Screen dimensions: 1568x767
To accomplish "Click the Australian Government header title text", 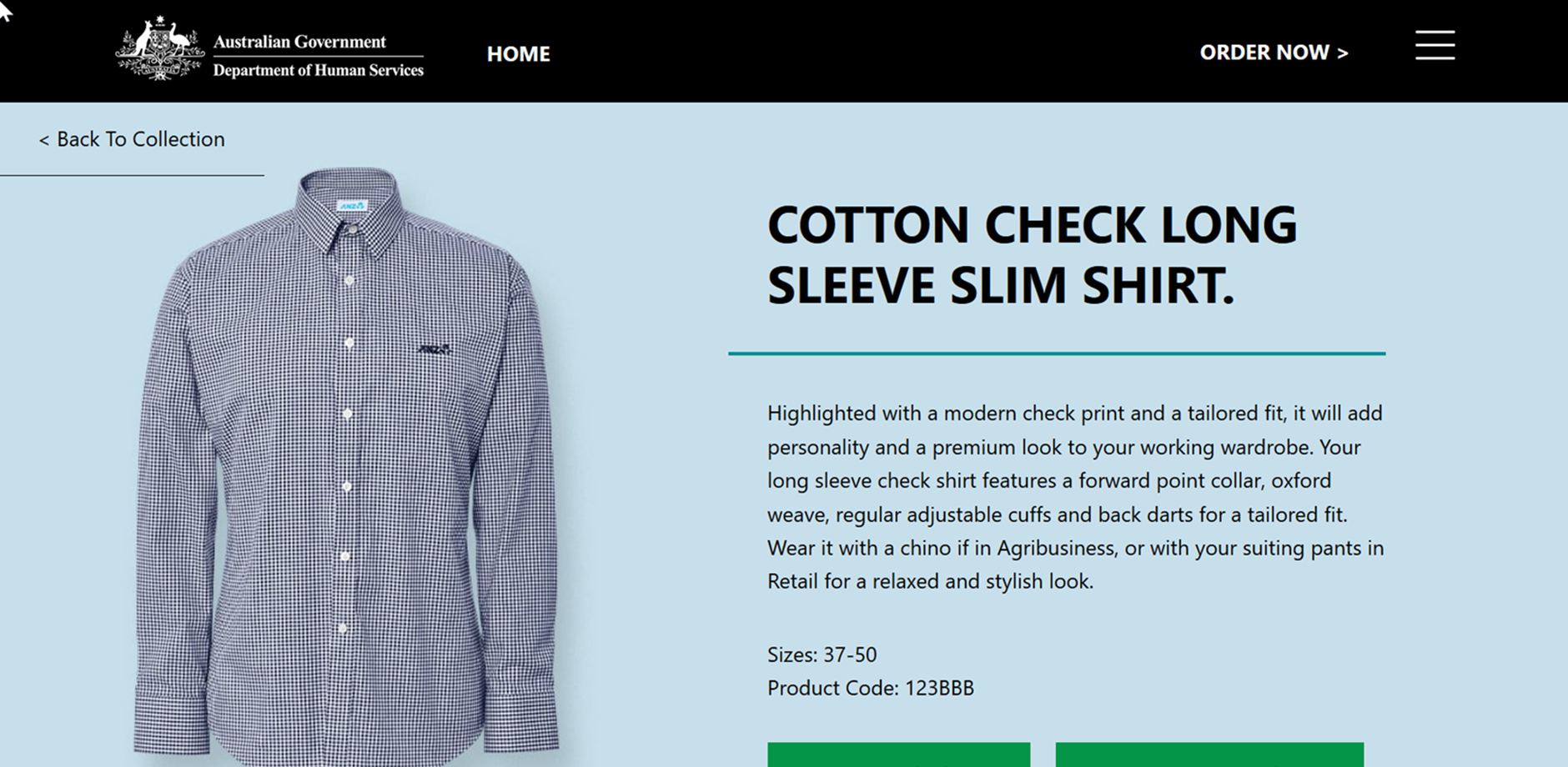I will (299, 42).
